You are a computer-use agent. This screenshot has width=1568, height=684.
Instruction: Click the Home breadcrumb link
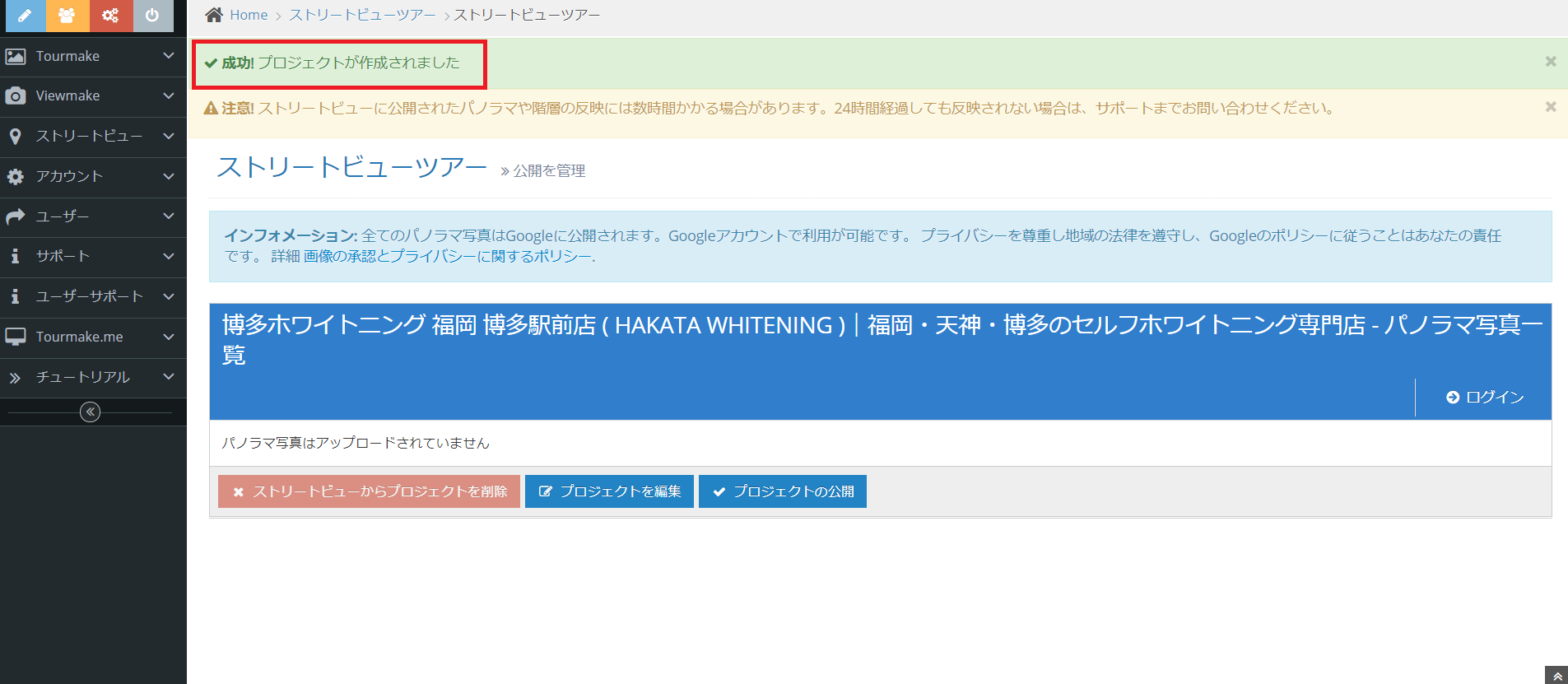pyautogui.click(x=249, y=15)
